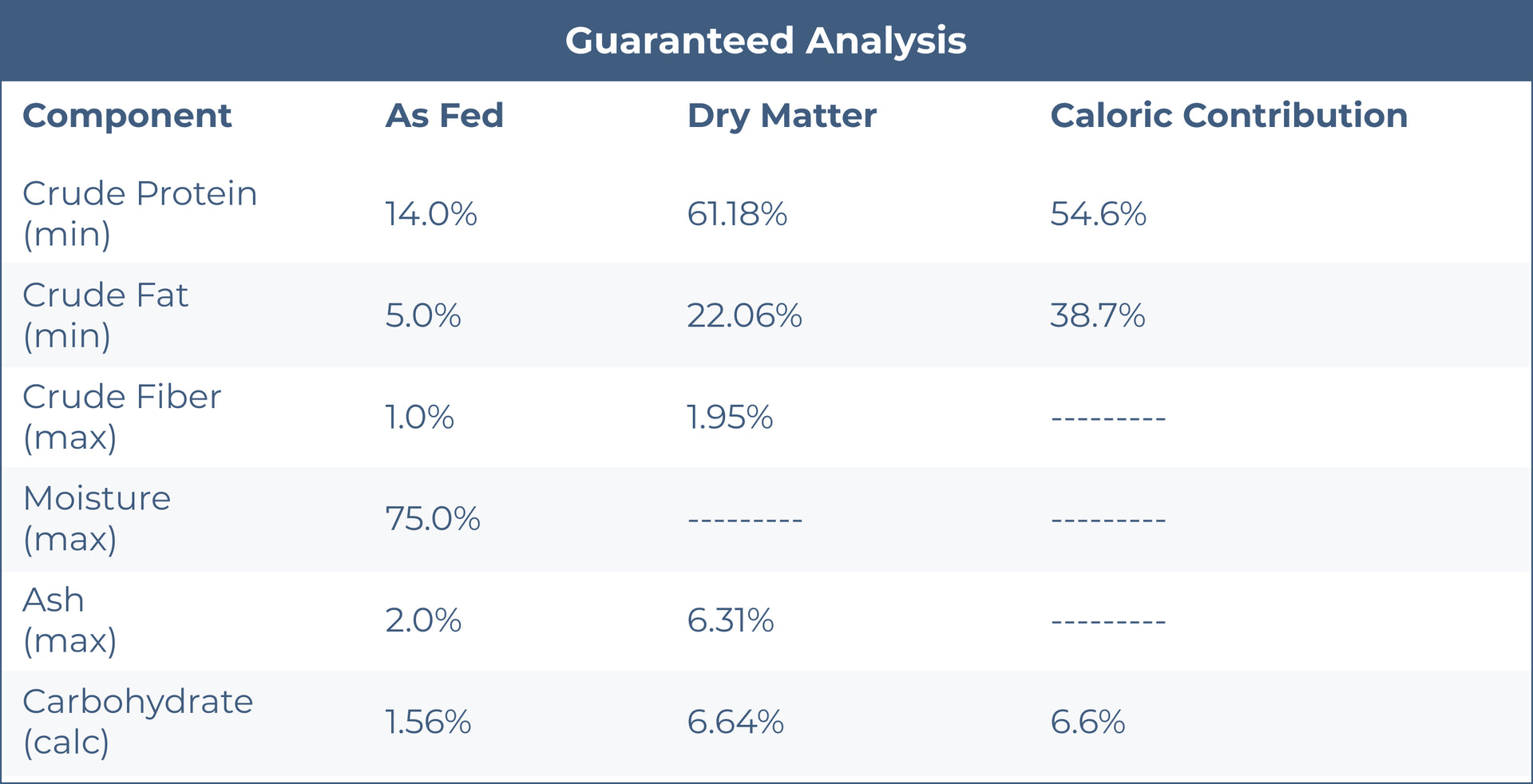This screenshot has width=1533, height=784.
Task: Click the Ash (max) row label
Action: 69,620
